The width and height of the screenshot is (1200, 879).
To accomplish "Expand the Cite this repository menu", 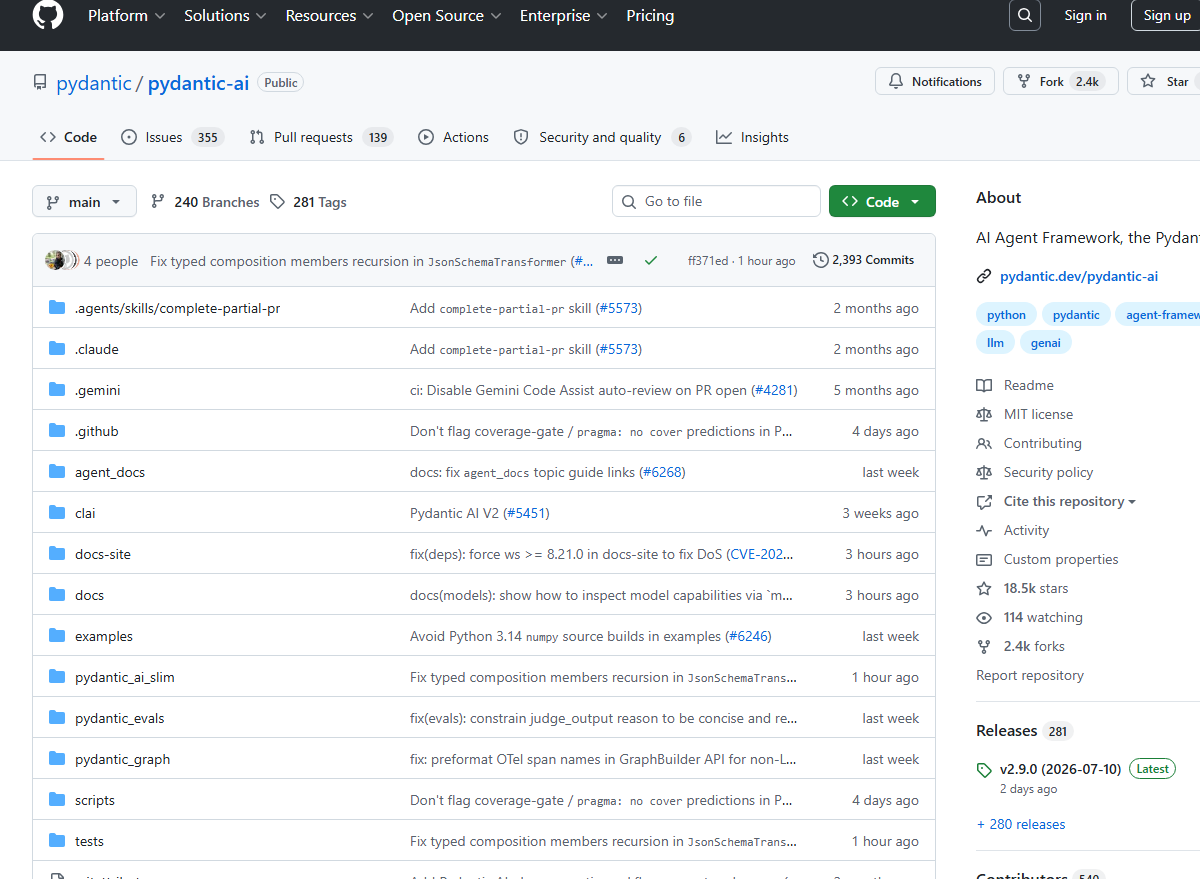I will tap(1069, 501).
